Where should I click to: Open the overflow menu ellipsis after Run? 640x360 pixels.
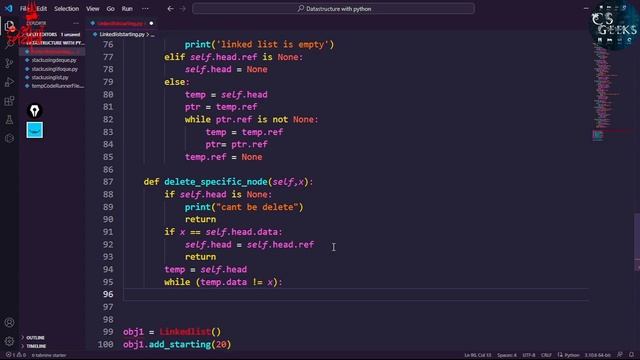[145, 9]
